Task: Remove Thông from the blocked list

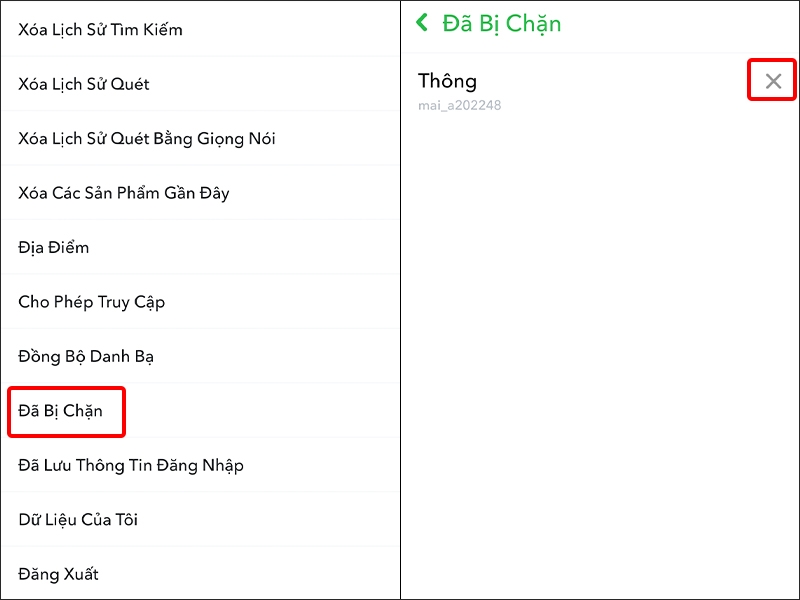Action: coord(771,80)
